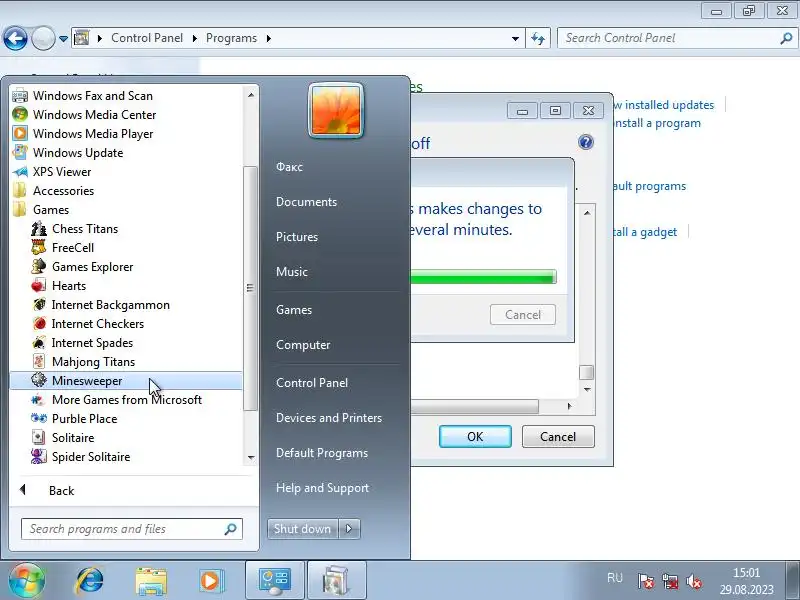
Task: Open Games from Start menu right pane
Action: pyautogui.click(x=293, y=310)
